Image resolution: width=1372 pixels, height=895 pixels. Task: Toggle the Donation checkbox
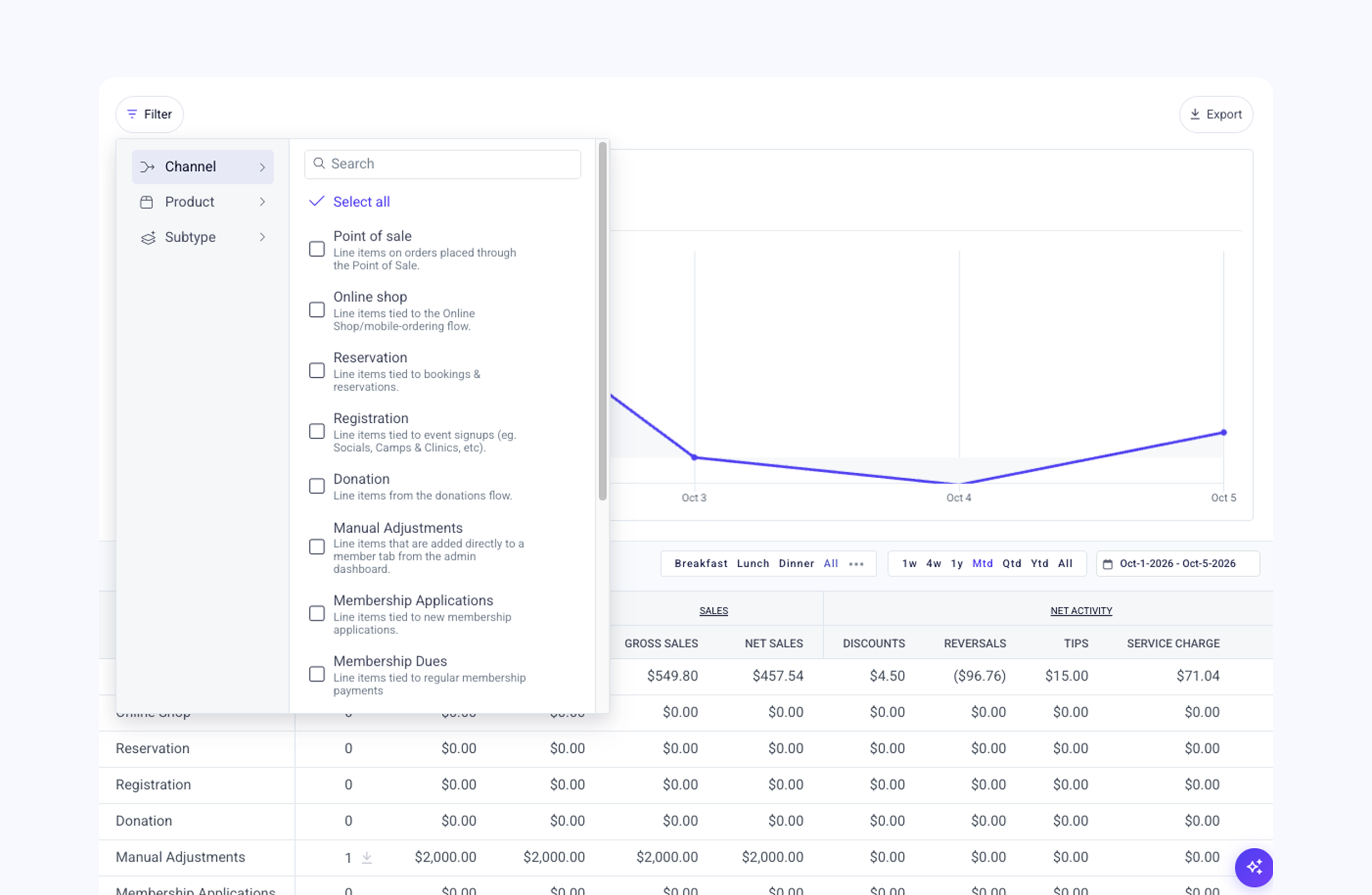tap(317, 486)
